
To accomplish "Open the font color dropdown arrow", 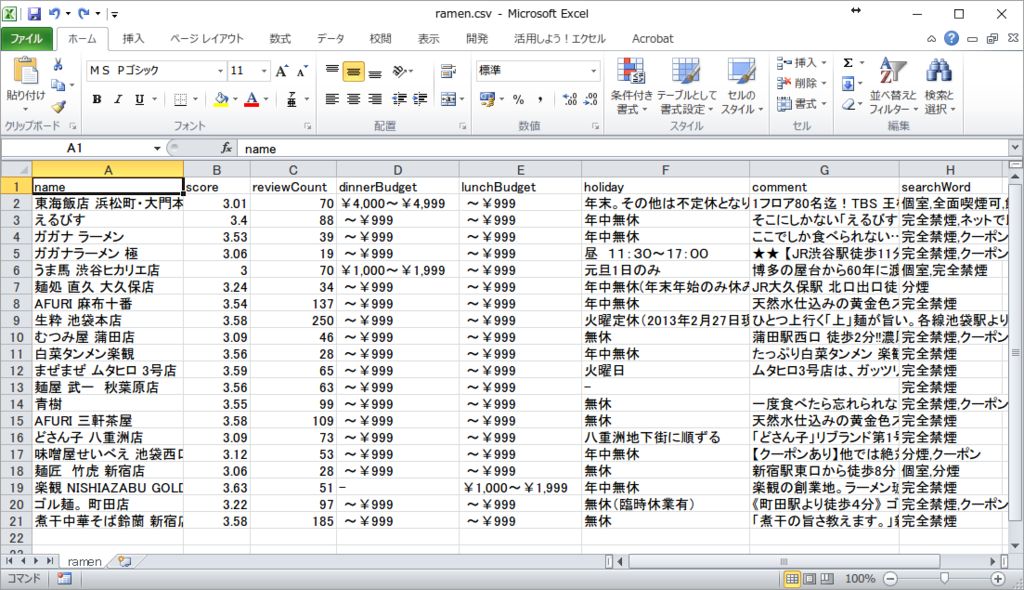I will pos(266,99).
